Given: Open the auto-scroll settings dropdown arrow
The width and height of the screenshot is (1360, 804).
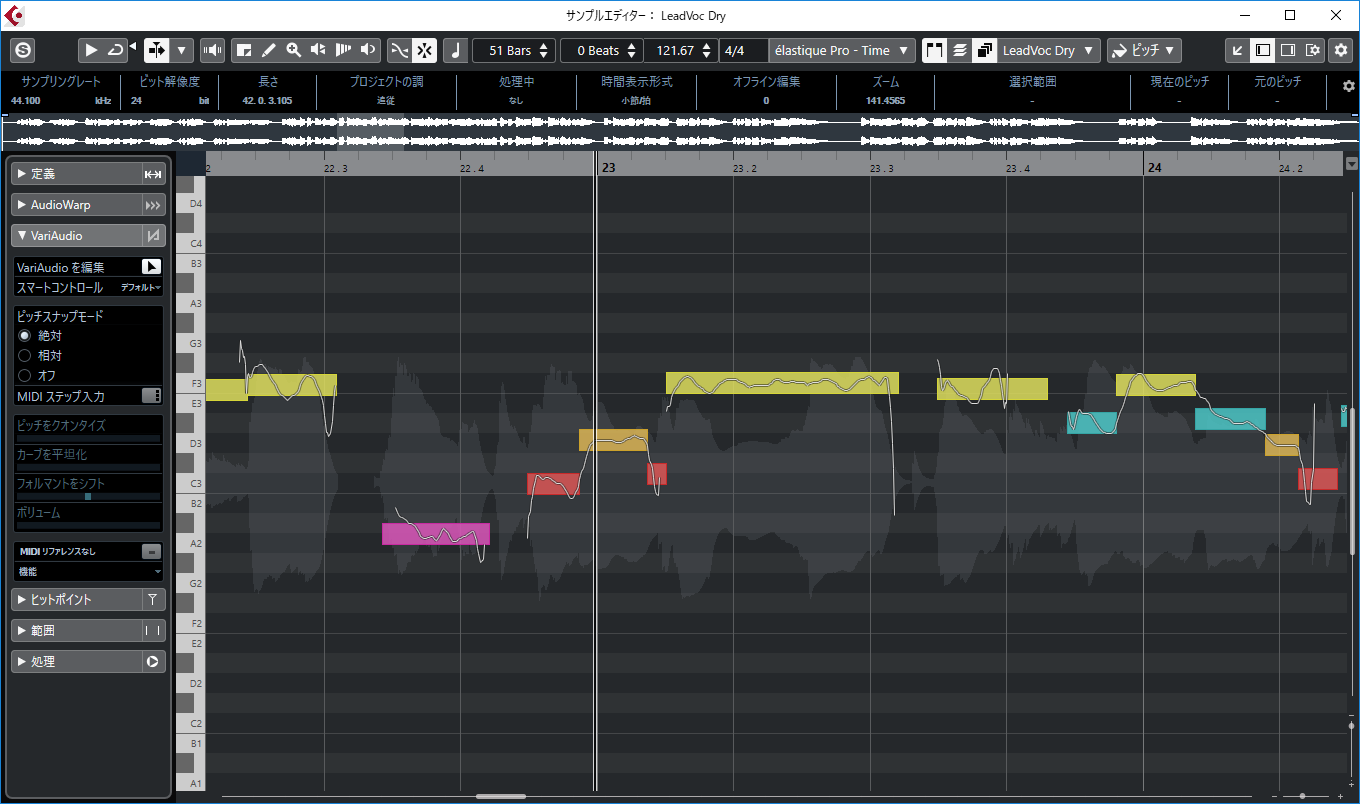Looking at the screenshot, I should 182,50.
